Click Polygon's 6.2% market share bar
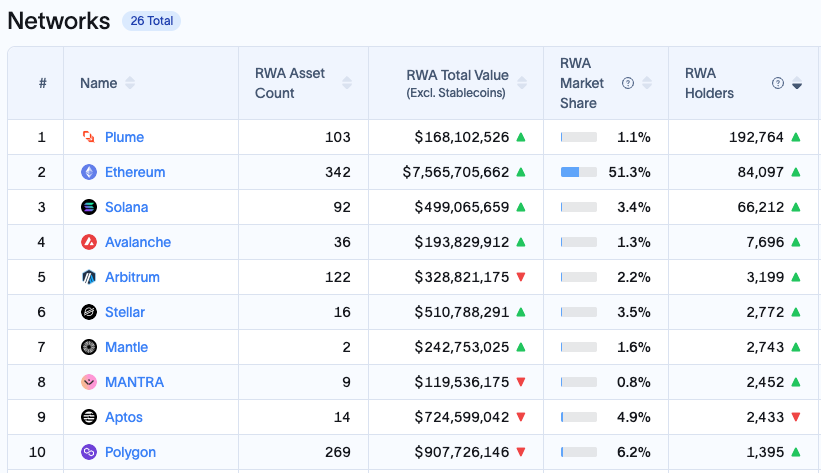This screenshot has width=821, height=473. 579,452
